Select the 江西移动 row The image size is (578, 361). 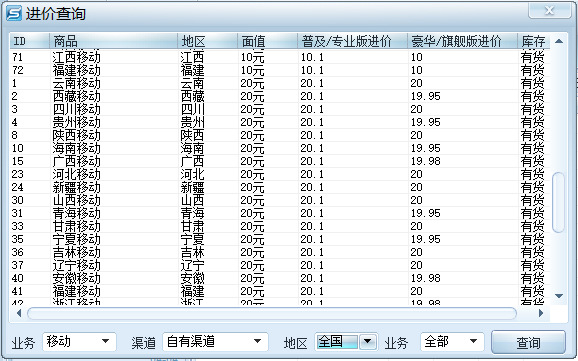pyautogui.click(x=280, y=57)
